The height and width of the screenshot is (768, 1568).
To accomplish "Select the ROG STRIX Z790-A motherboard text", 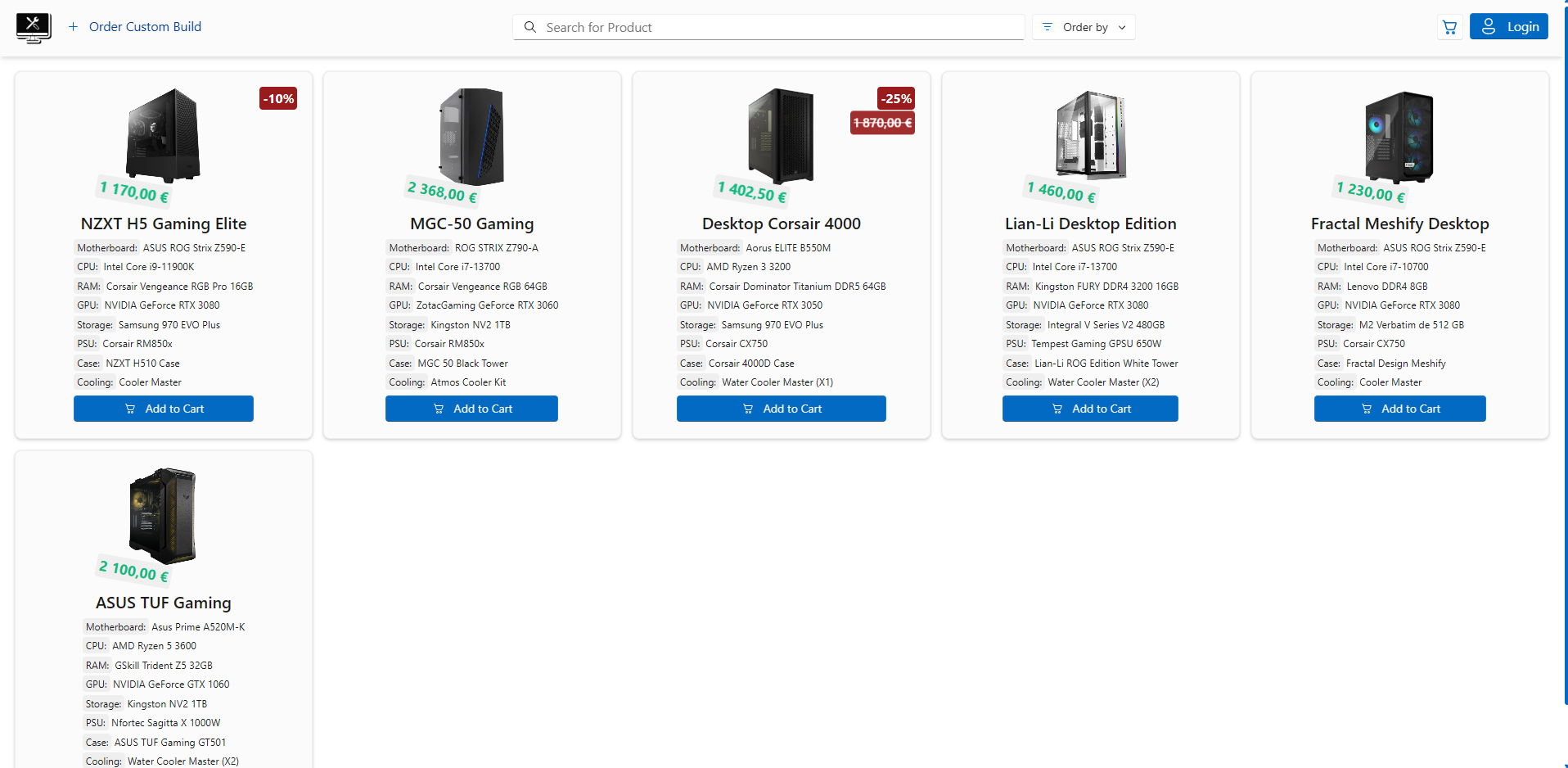I will [x=497, y=248].
